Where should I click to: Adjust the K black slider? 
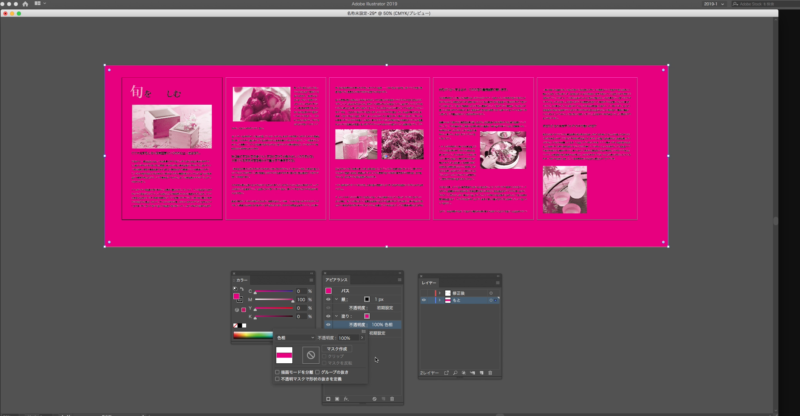point(274,316)
